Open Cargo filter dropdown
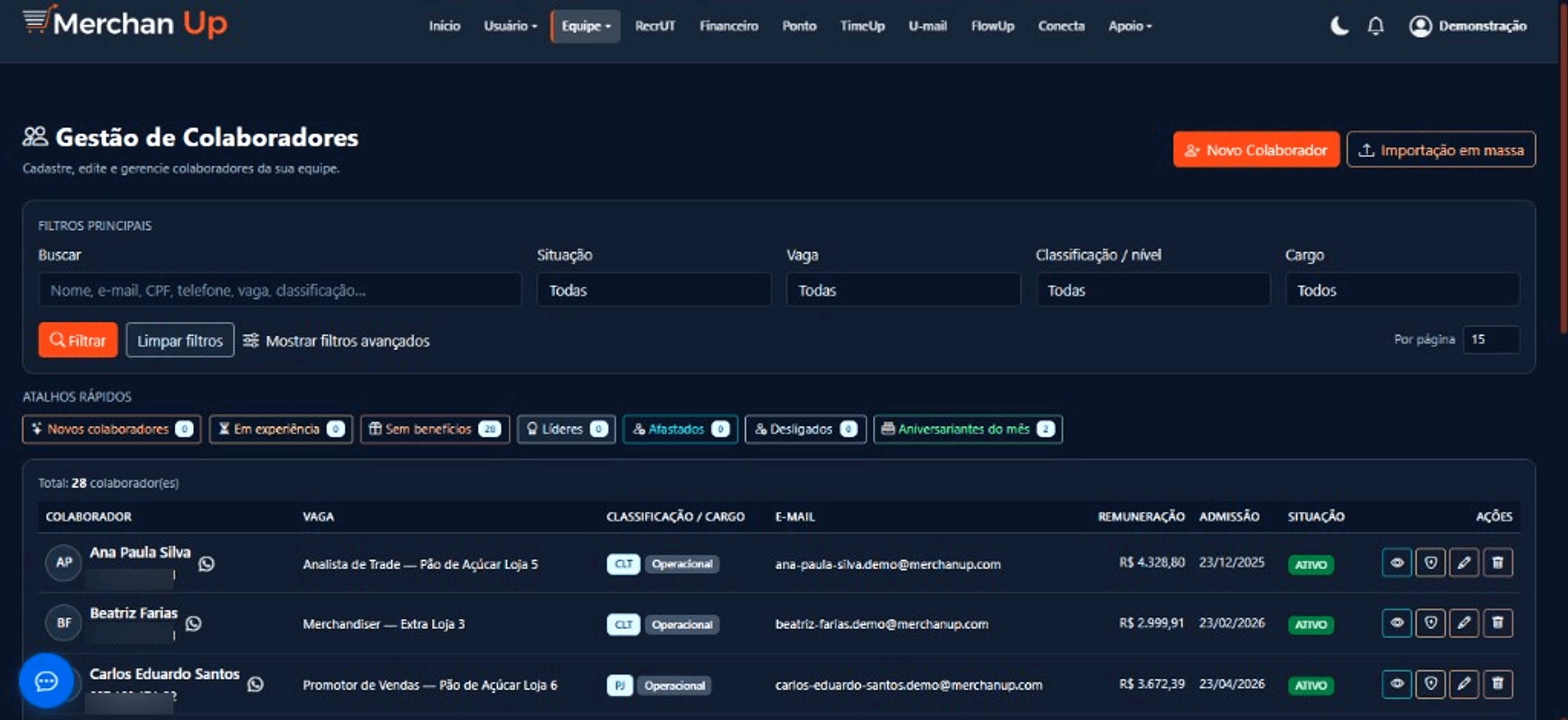The image size is (1568, 720). [x=1403, y=290]
